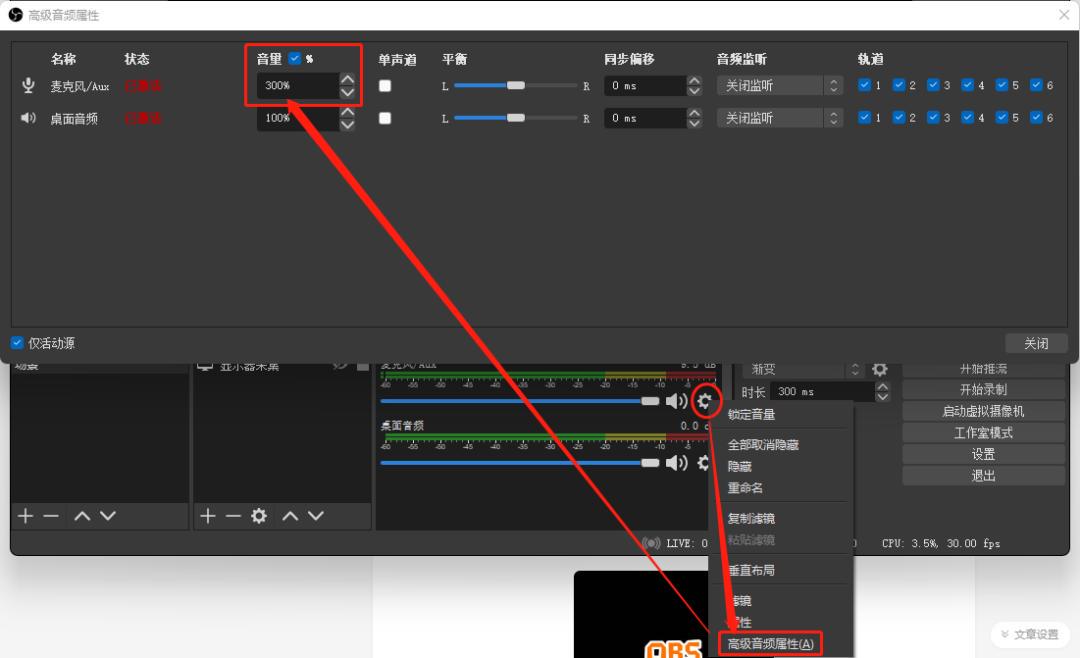Image resolution: width=1080 pixels, height=658 pixels.
Task: Click the 关闭 button in audio properties
Action: point(1036,343)
